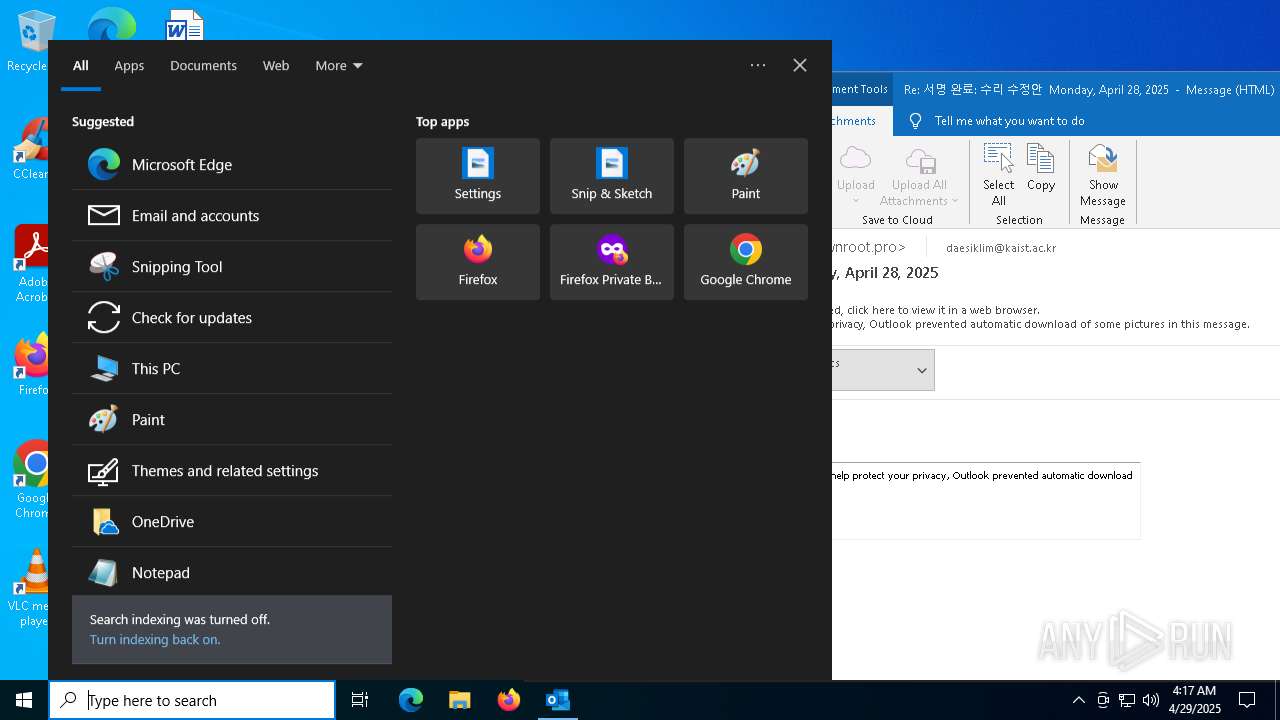Open Snip & Sketch tile in Top apps

(612, 176)
